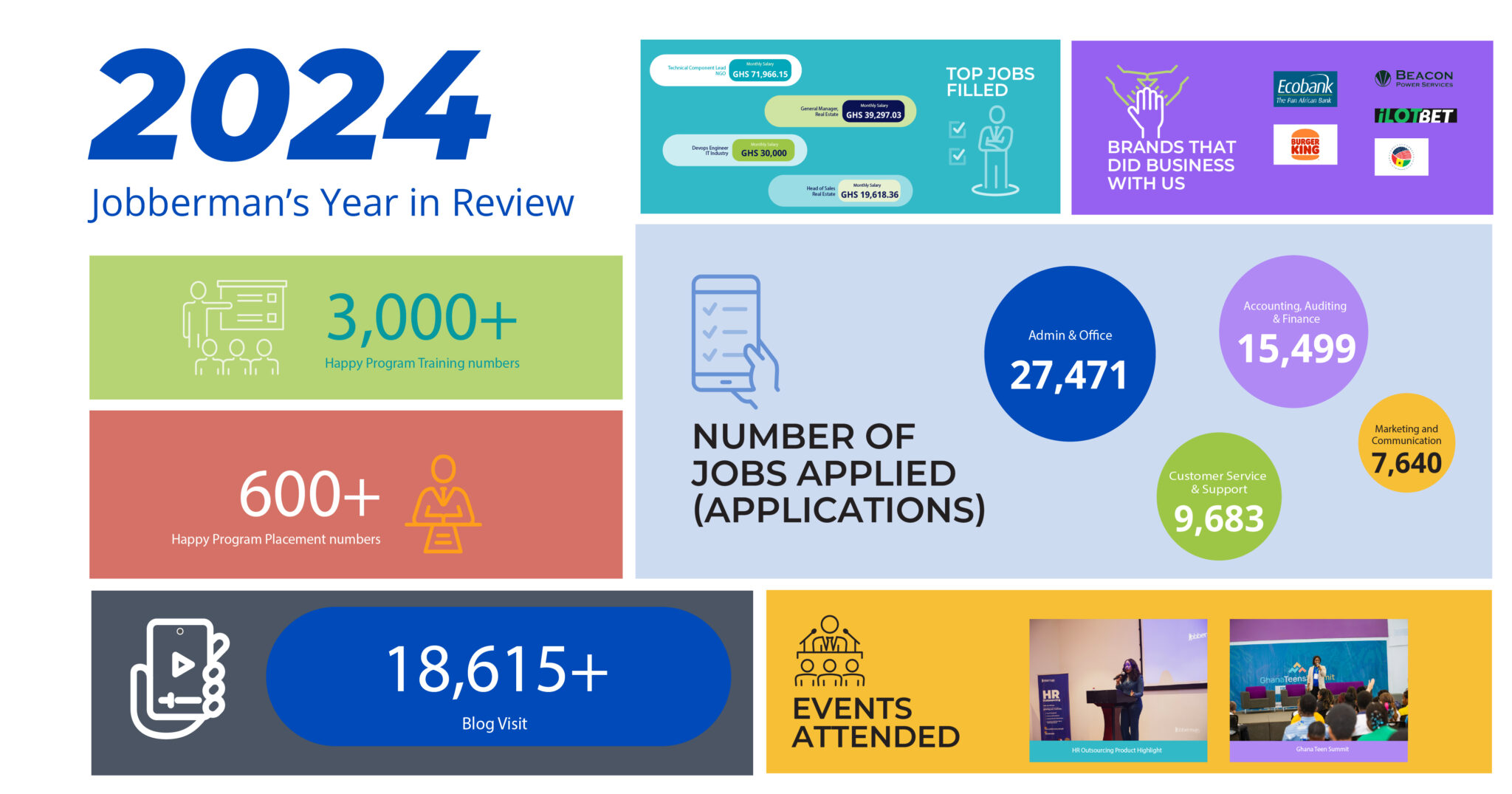This screenshot has width=1512, height=794.
Task: Expand the Head of Sales Real Estate entry
Action: tap(841, 190)
